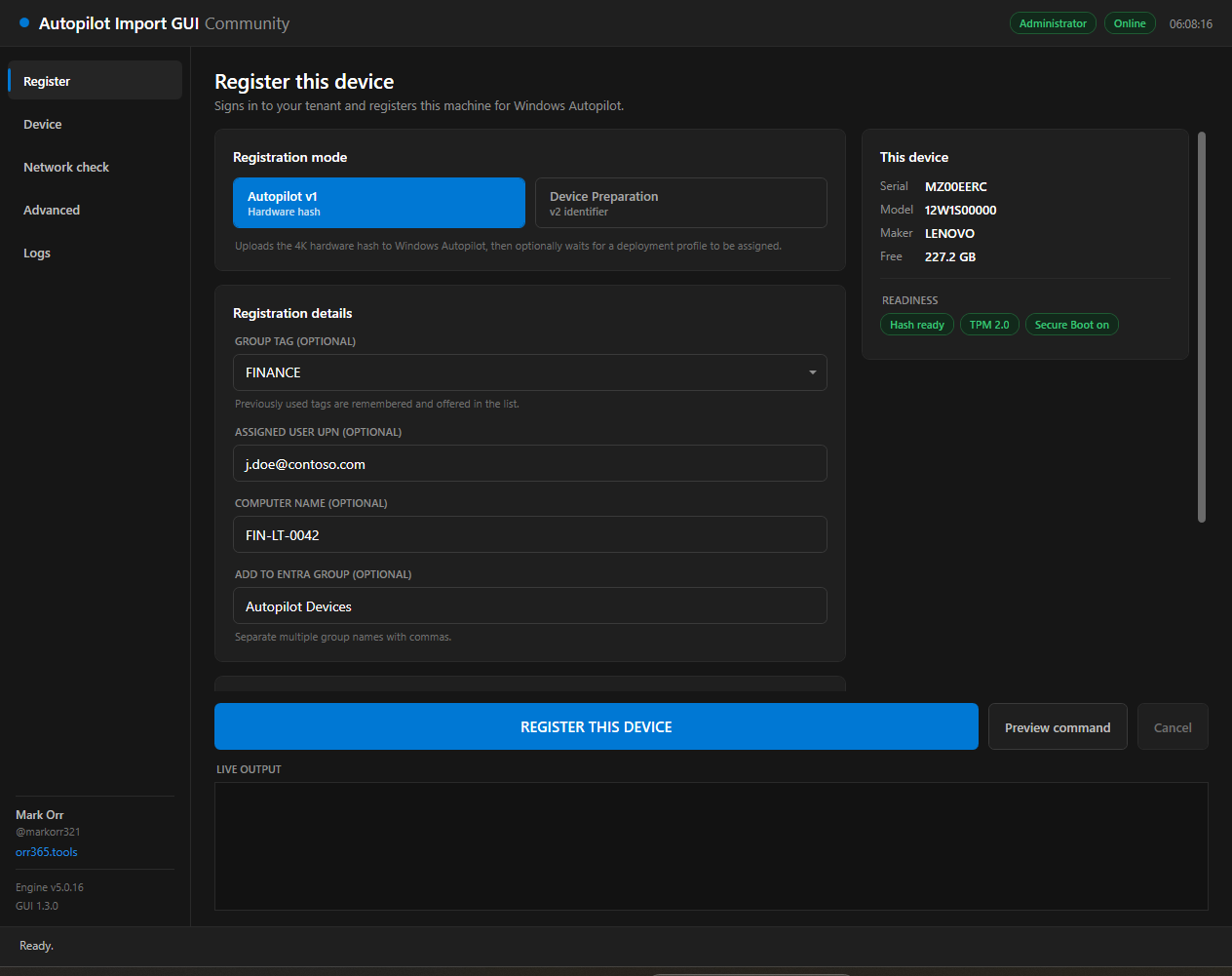This screenshot has height=976, width=1232.
Task: Click the vertical scrollbar thumb
Action: (x=1202, y=327)
